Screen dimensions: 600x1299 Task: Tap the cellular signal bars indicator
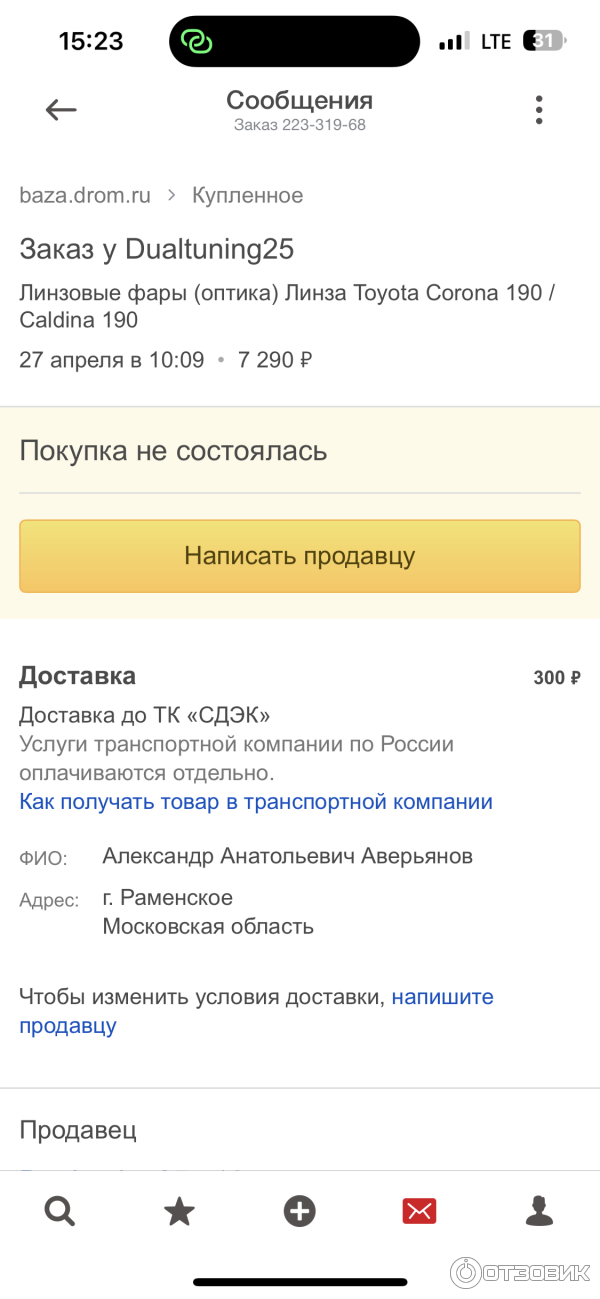451,40
